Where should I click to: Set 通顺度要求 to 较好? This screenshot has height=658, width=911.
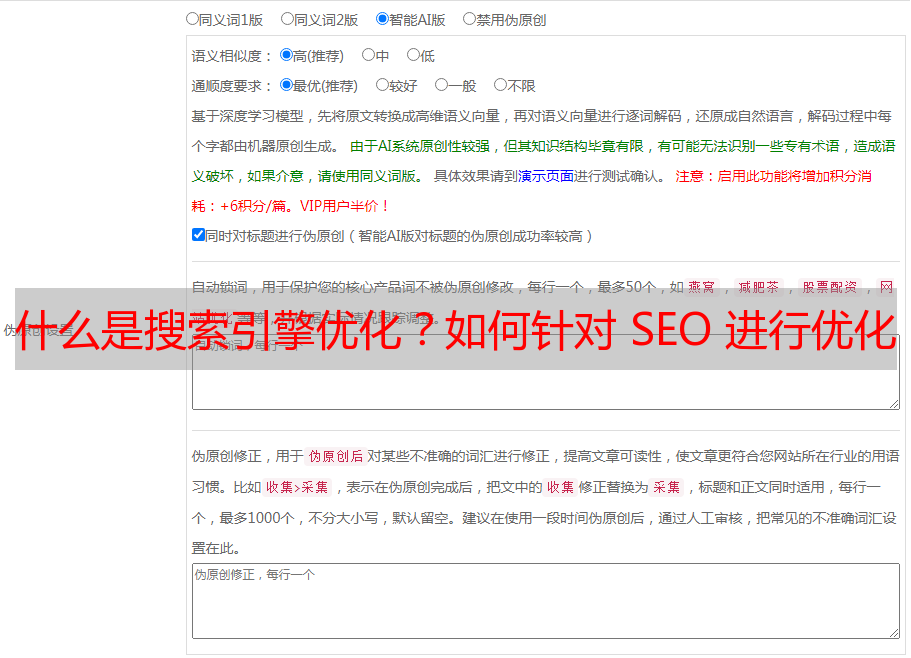(x=382, y=85)
